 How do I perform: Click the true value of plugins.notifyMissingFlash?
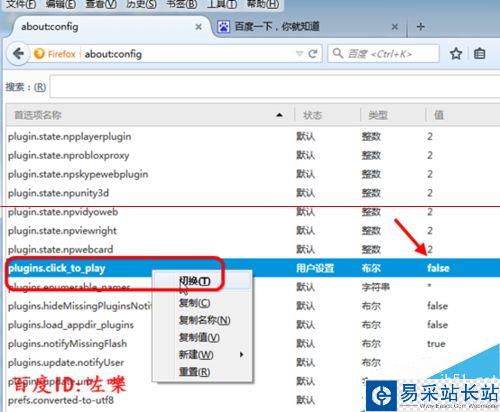pyautogui.click(x=436, y=344)
